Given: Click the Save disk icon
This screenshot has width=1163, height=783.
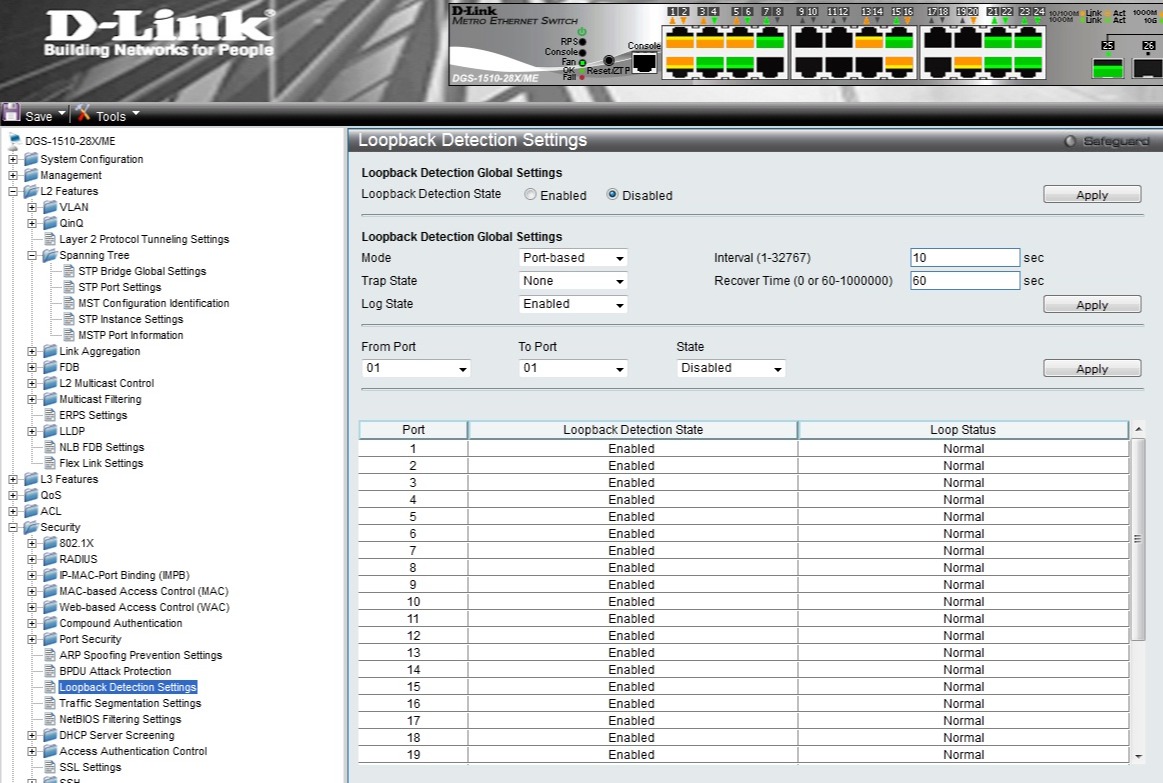Looking at the screenshot, I should pyautogui.click(x=12, y=114).
